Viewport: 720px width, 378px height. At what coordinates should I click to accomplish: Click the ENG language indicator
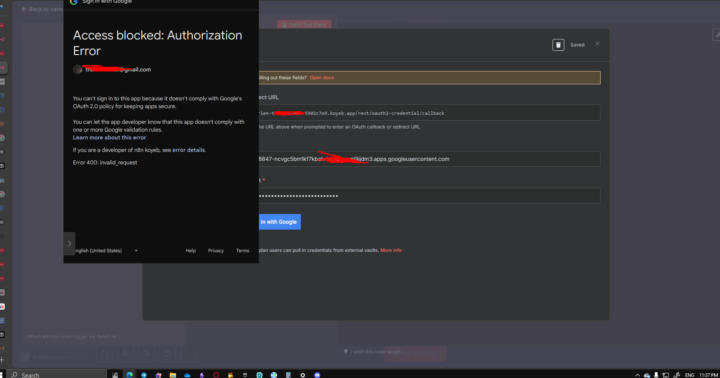tap(689, 375)
